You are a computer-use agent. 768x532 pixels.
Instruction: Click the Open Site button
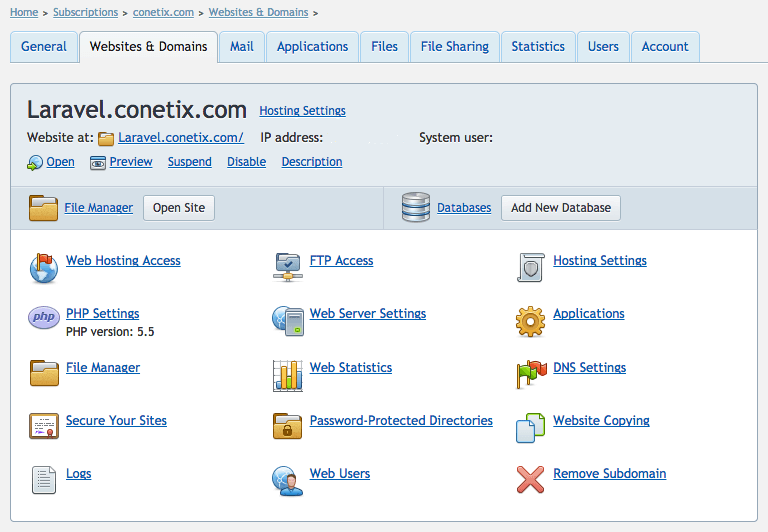(x=179, y=208)
